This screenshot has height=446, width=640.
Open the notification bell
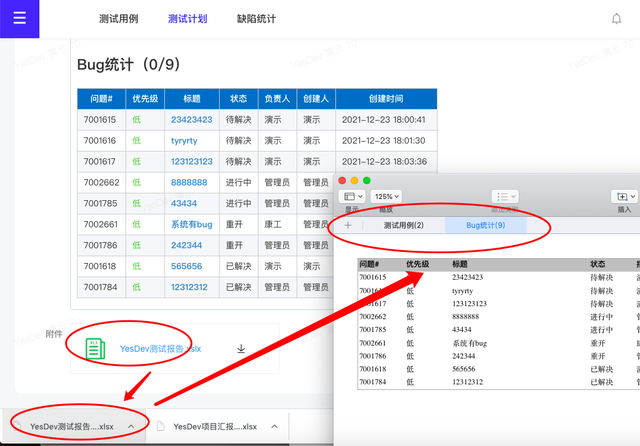coord(616,19)
